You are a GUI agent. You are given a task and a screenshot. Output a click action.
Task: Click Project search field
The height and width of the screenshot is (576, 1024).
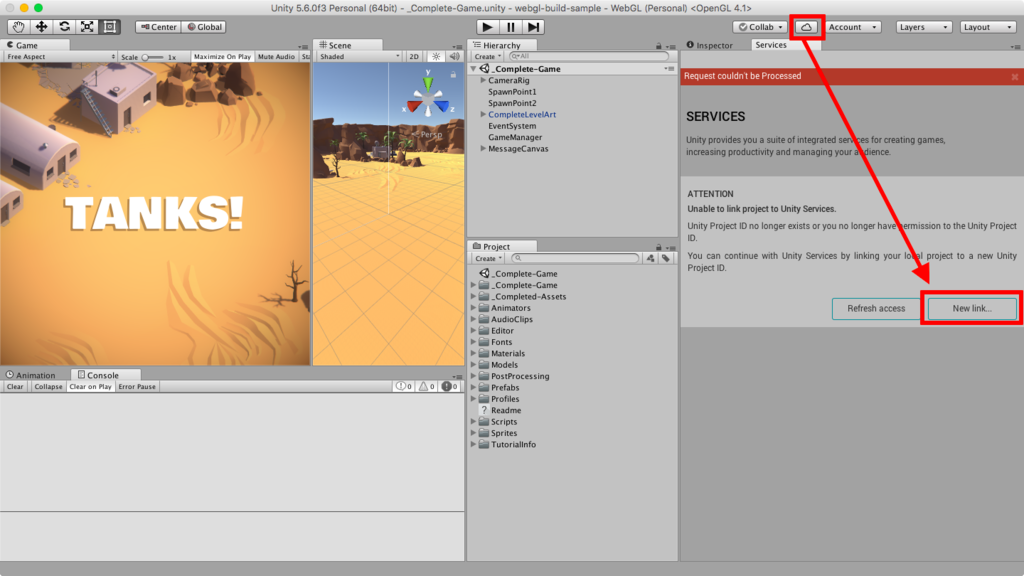(575, 259)
